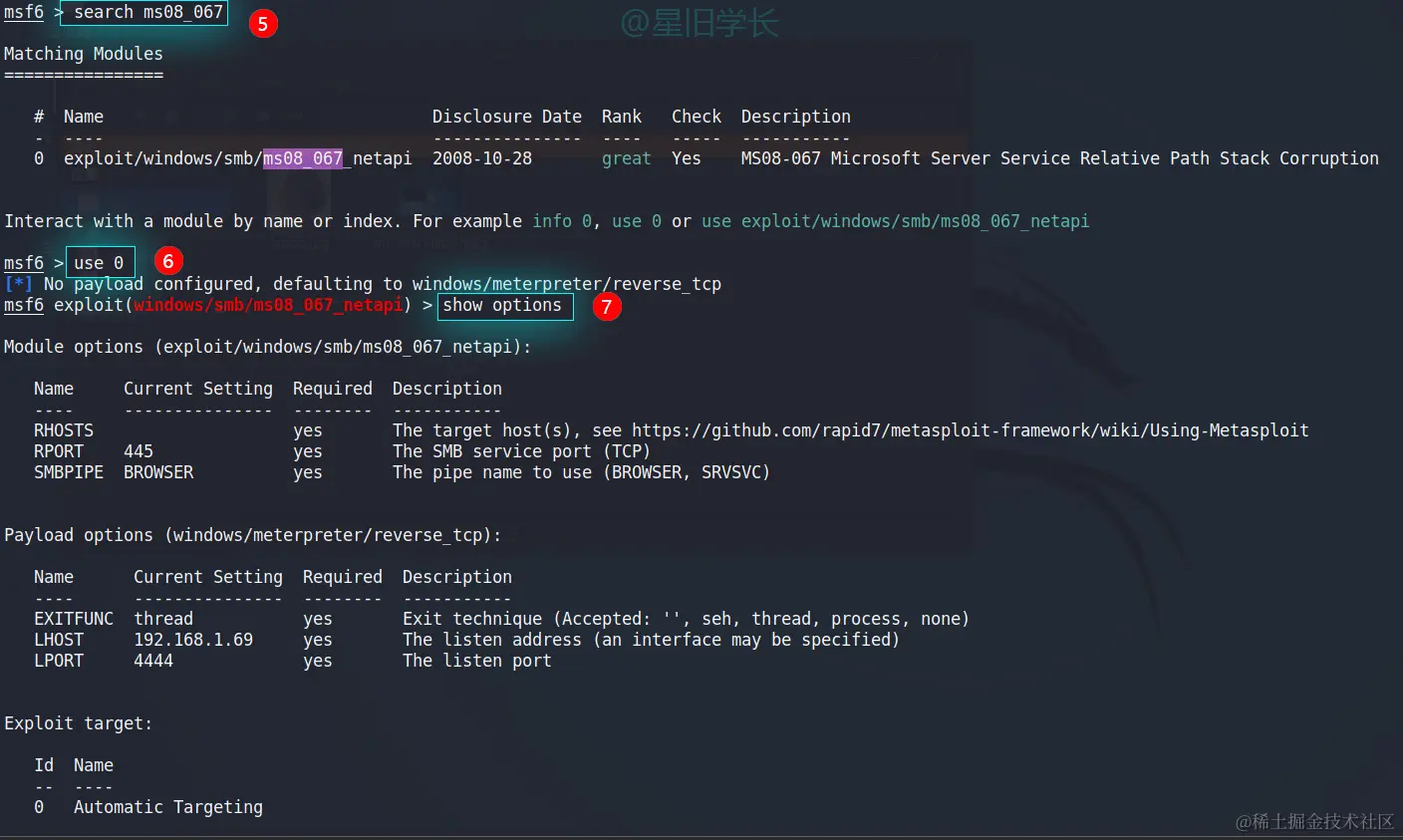Click "The listen port" description text

tap(477, 661)
